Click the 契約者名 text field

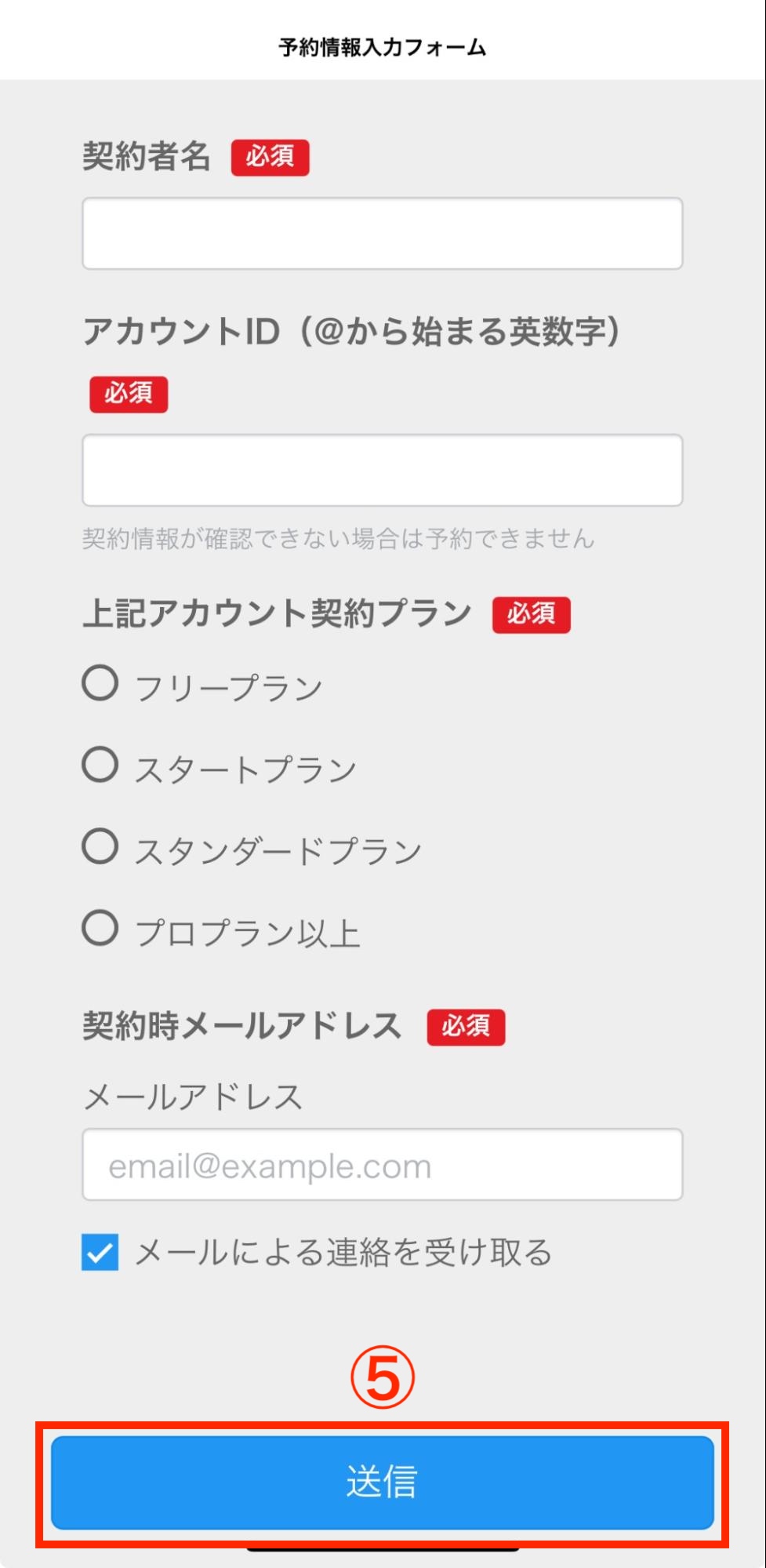382,234
